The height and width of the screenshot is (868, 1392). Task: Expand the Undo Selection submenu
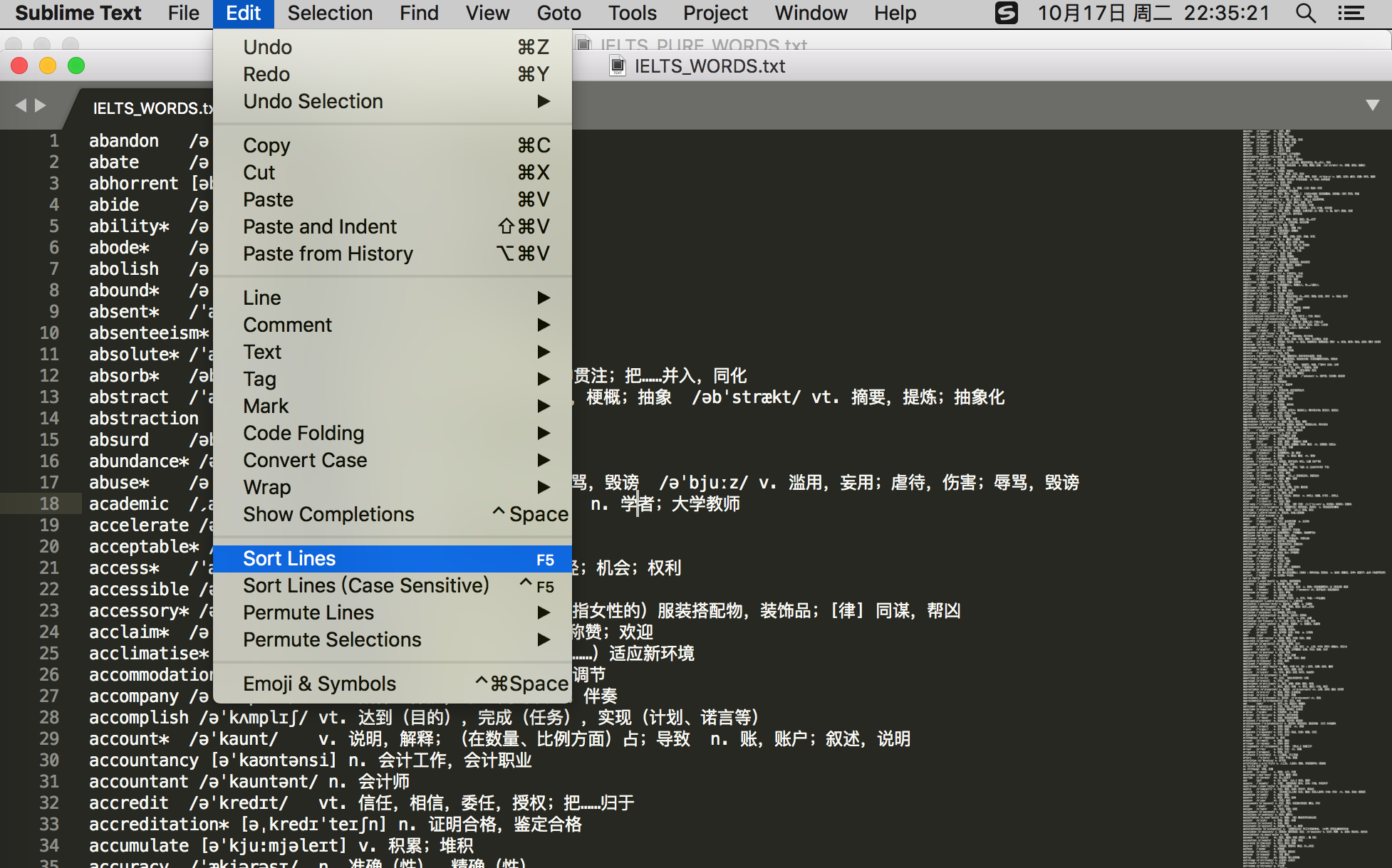click(393, 101)
